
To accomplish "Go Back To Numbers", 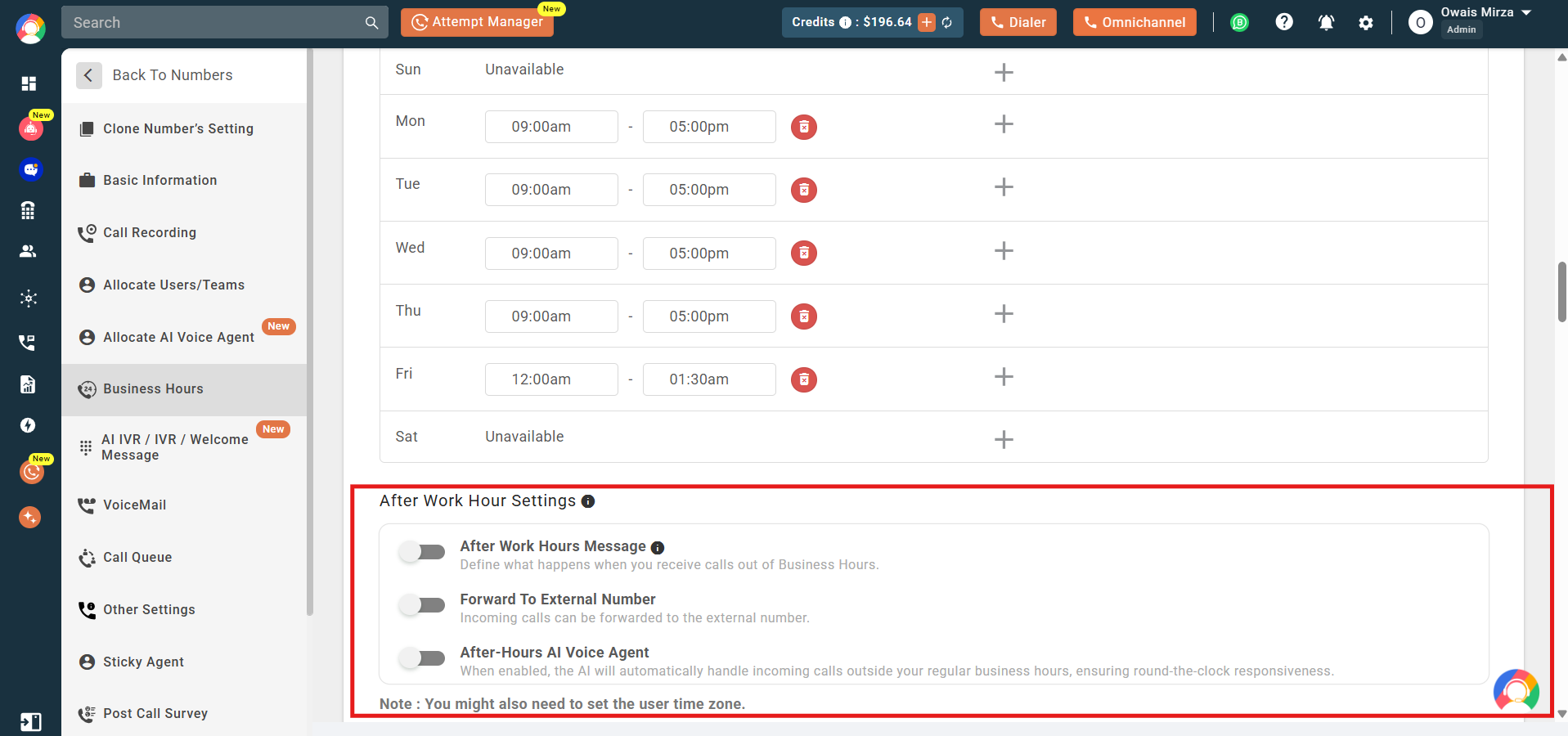I will 155,75.
